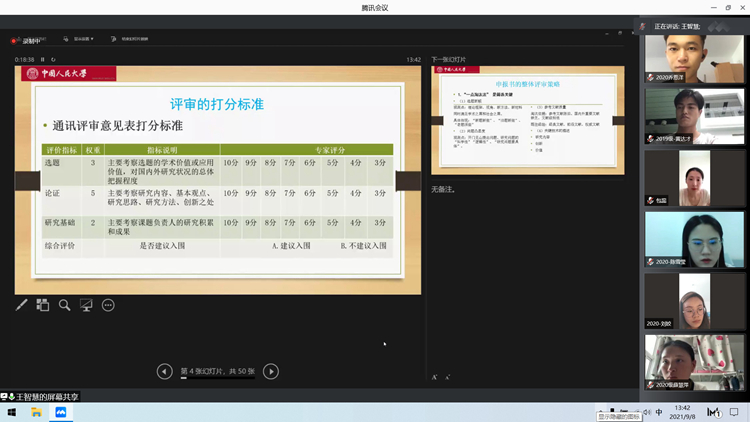Go to the previous slide arrow
Screen dimensions: 750x422
pyautogui.click(x=165, y=371)
